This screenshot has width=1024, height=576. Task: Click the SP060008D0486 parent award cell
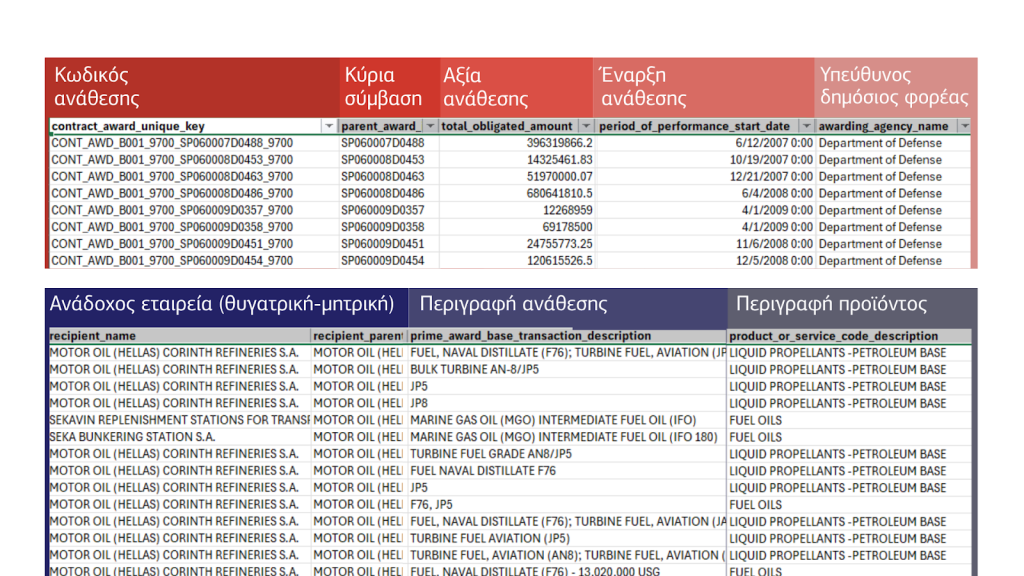[388, 194]
